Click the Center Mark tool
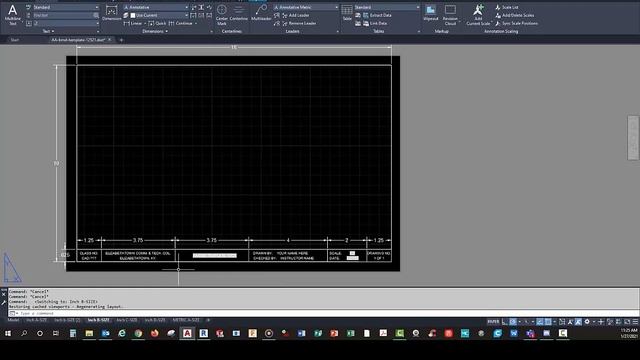 [x=222, y=15]
